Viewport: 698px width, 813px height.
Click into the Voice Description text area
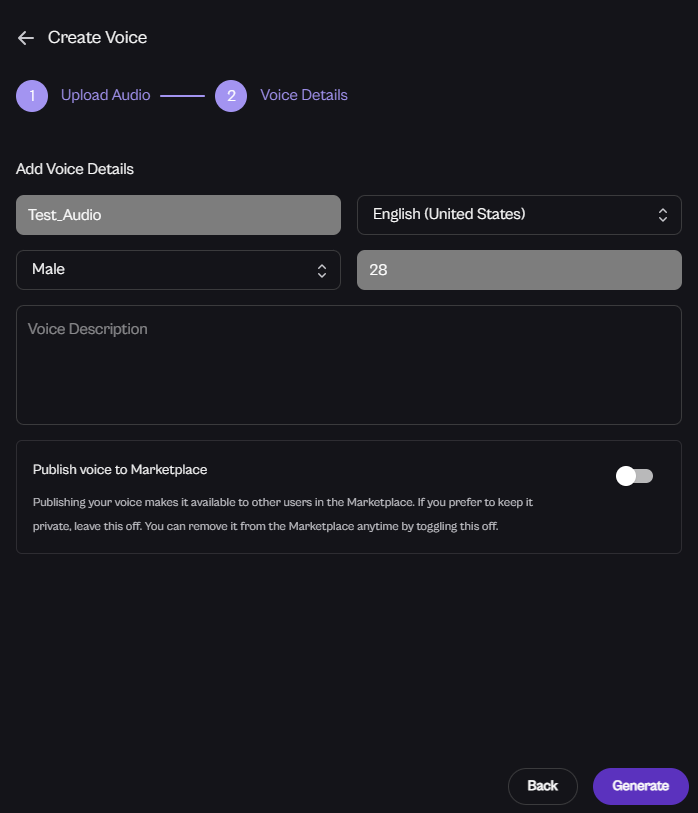[x=349, y=365]
